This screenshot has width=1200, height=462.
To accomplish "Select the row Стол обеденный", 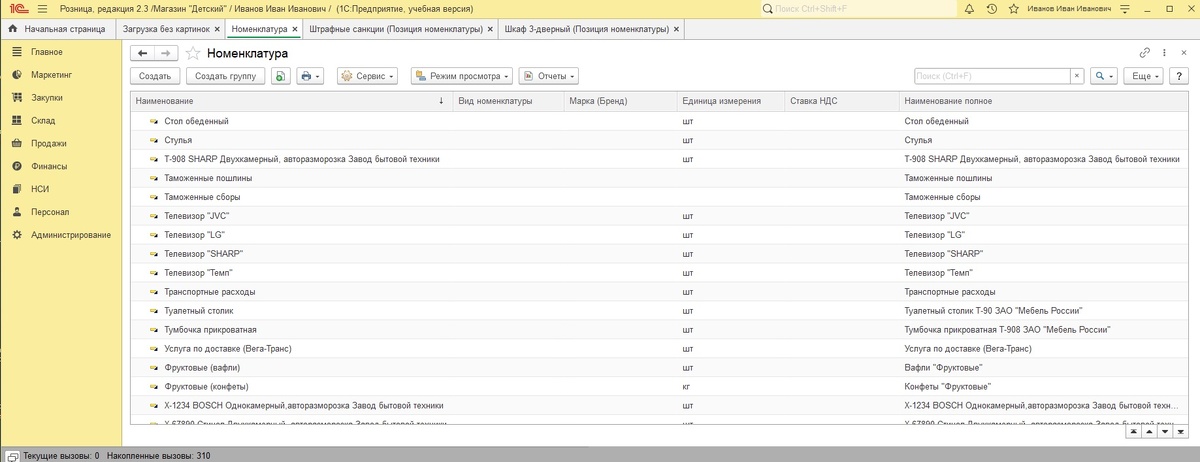I will click(659, 121).
